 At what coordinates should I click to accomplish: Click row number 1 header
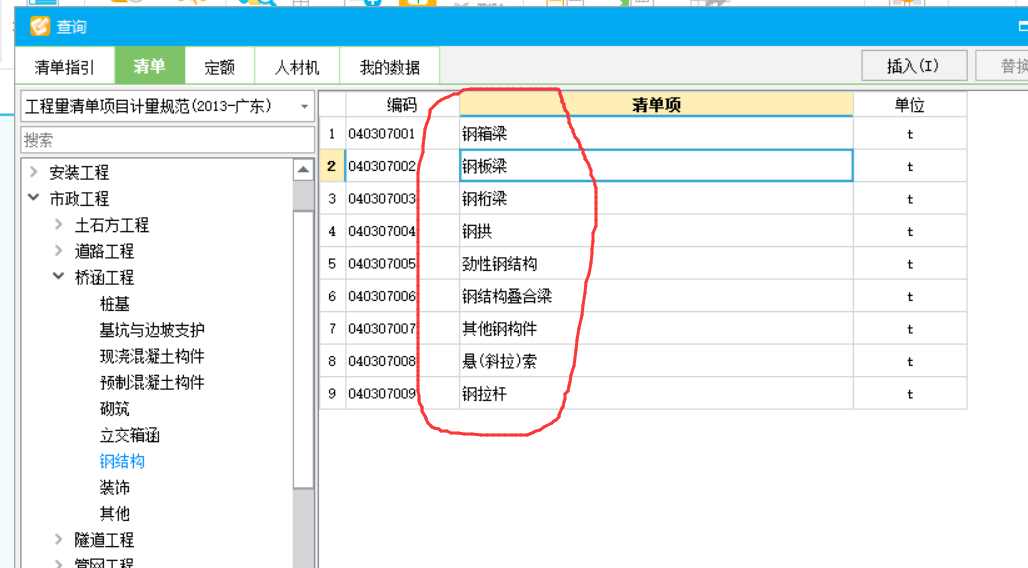[332, 134]
